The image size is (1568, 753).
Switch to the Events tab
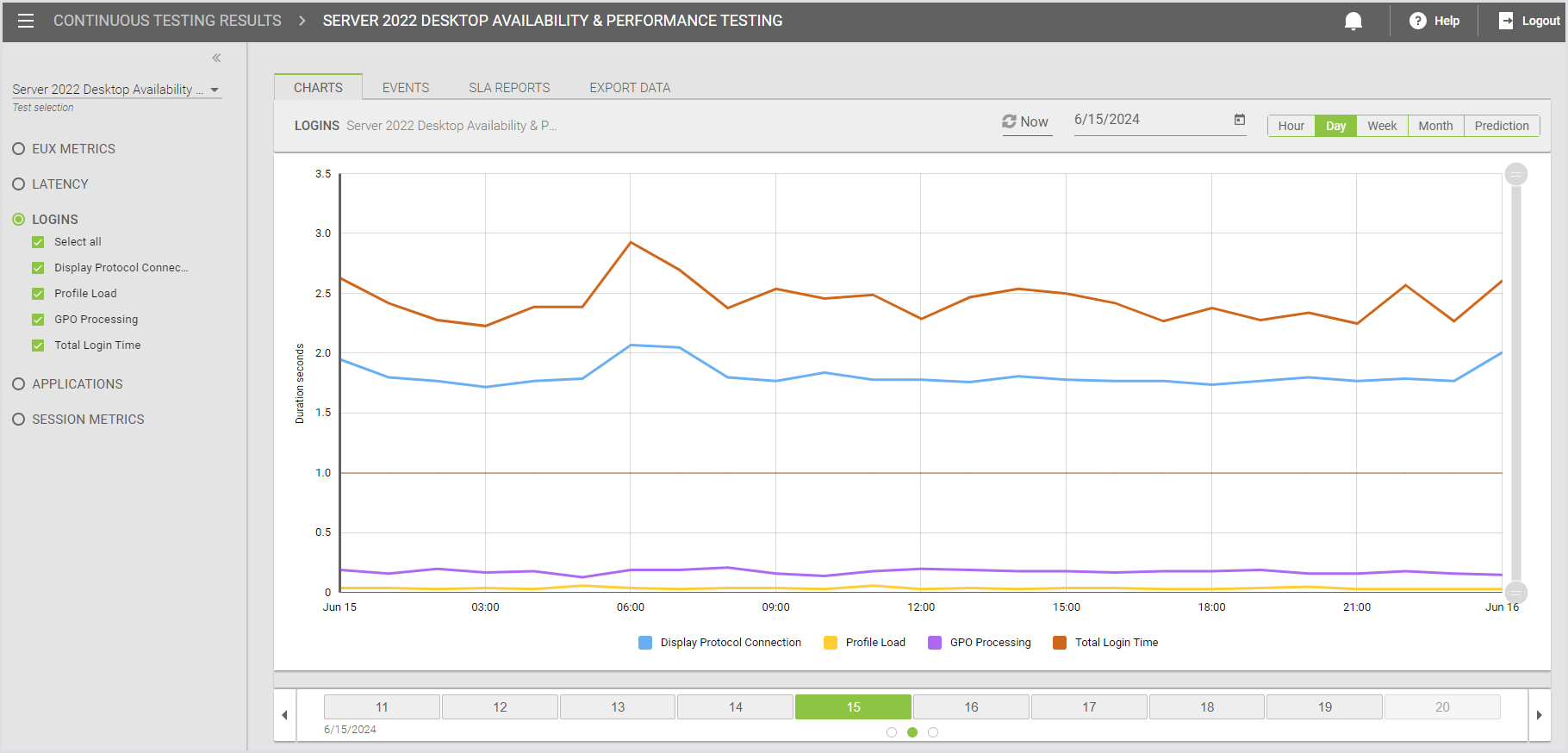(405, 88)
